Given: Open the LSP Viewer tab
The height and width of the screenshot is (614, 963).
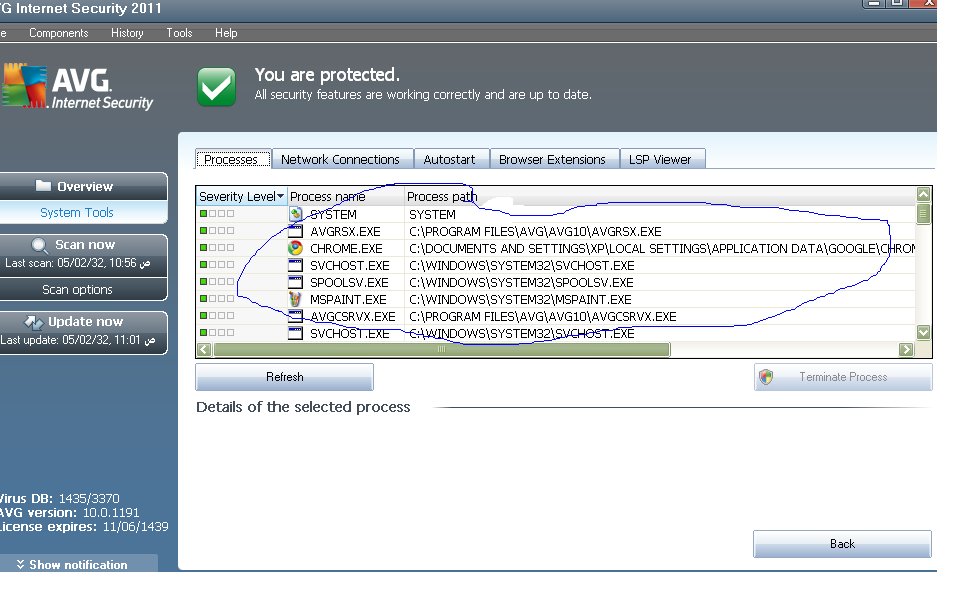Looking at the screenshot, I should 658,159.
